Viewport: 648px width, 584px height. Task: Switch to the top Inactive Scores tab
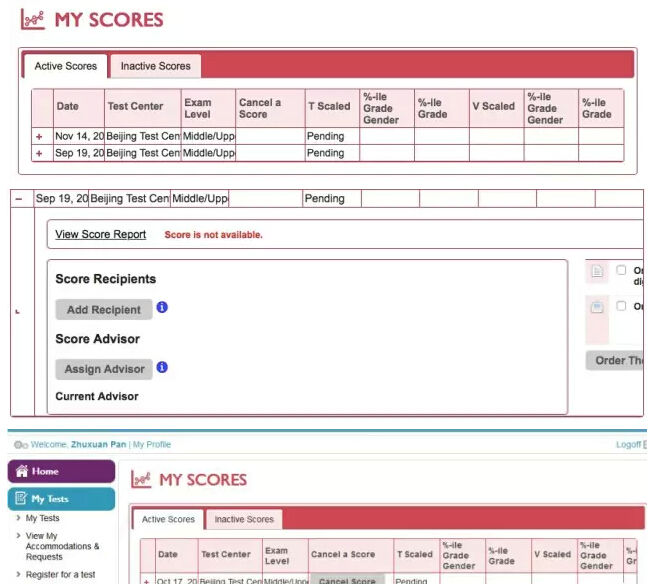tap(155, 66)
